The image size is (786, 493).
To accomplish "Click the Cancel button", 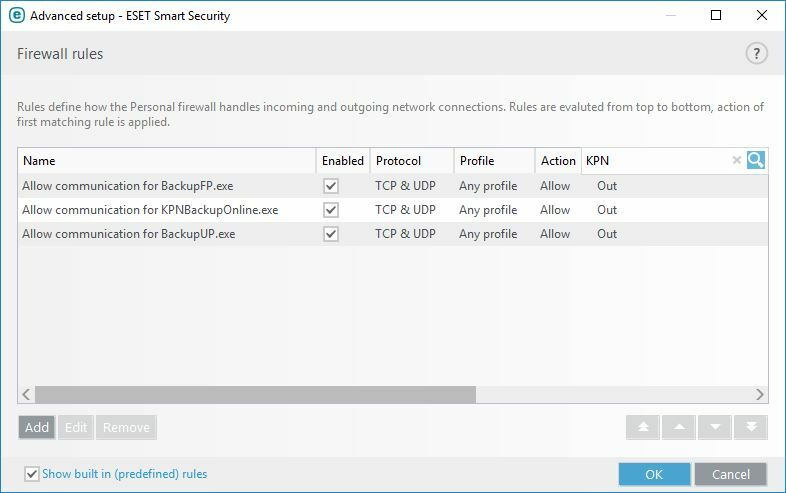I will (x=731, y=474).
